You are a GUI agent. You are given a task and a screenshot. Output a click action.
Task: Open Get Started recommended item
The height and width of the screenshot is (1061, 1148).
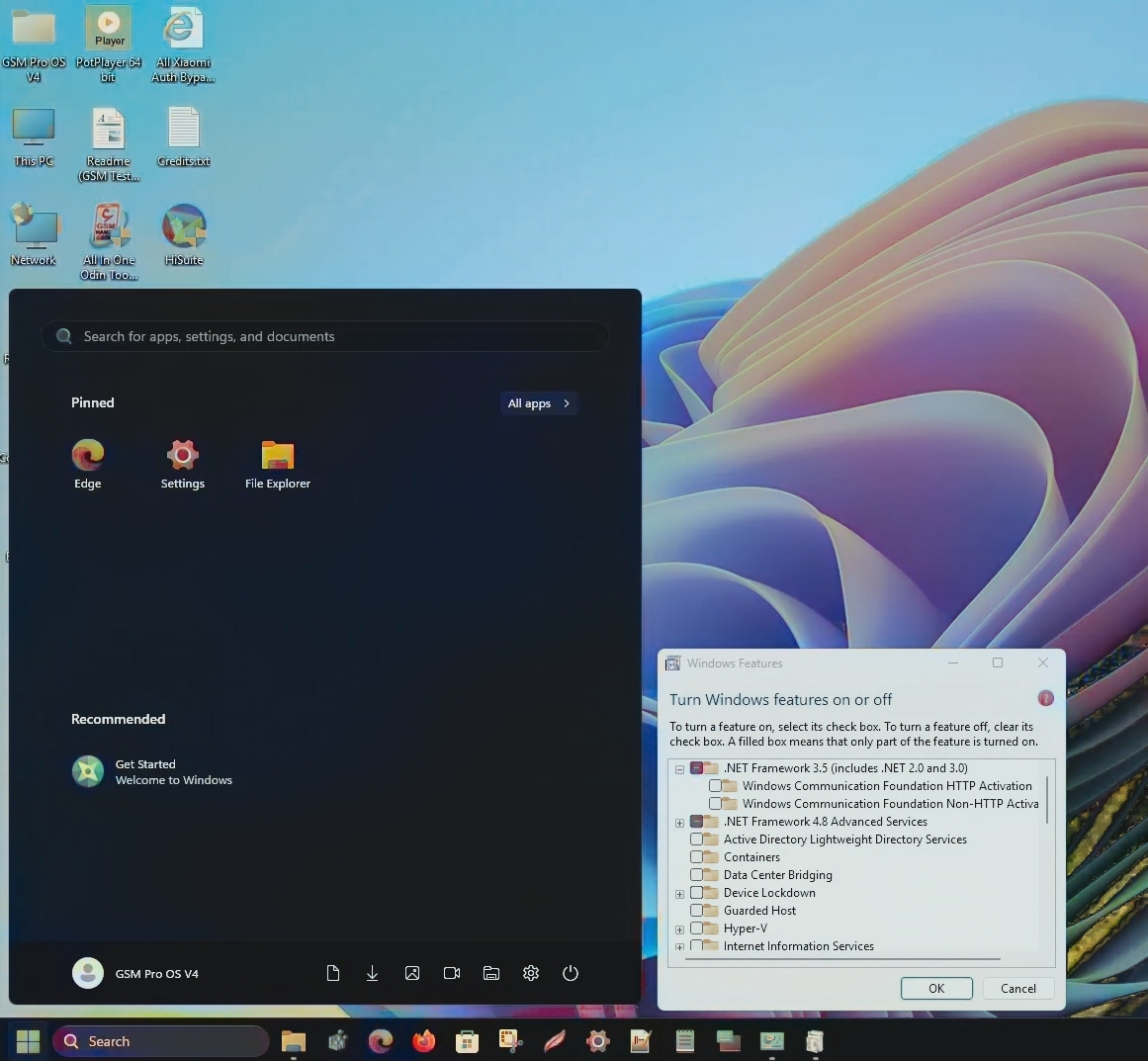tap(152, 771)
